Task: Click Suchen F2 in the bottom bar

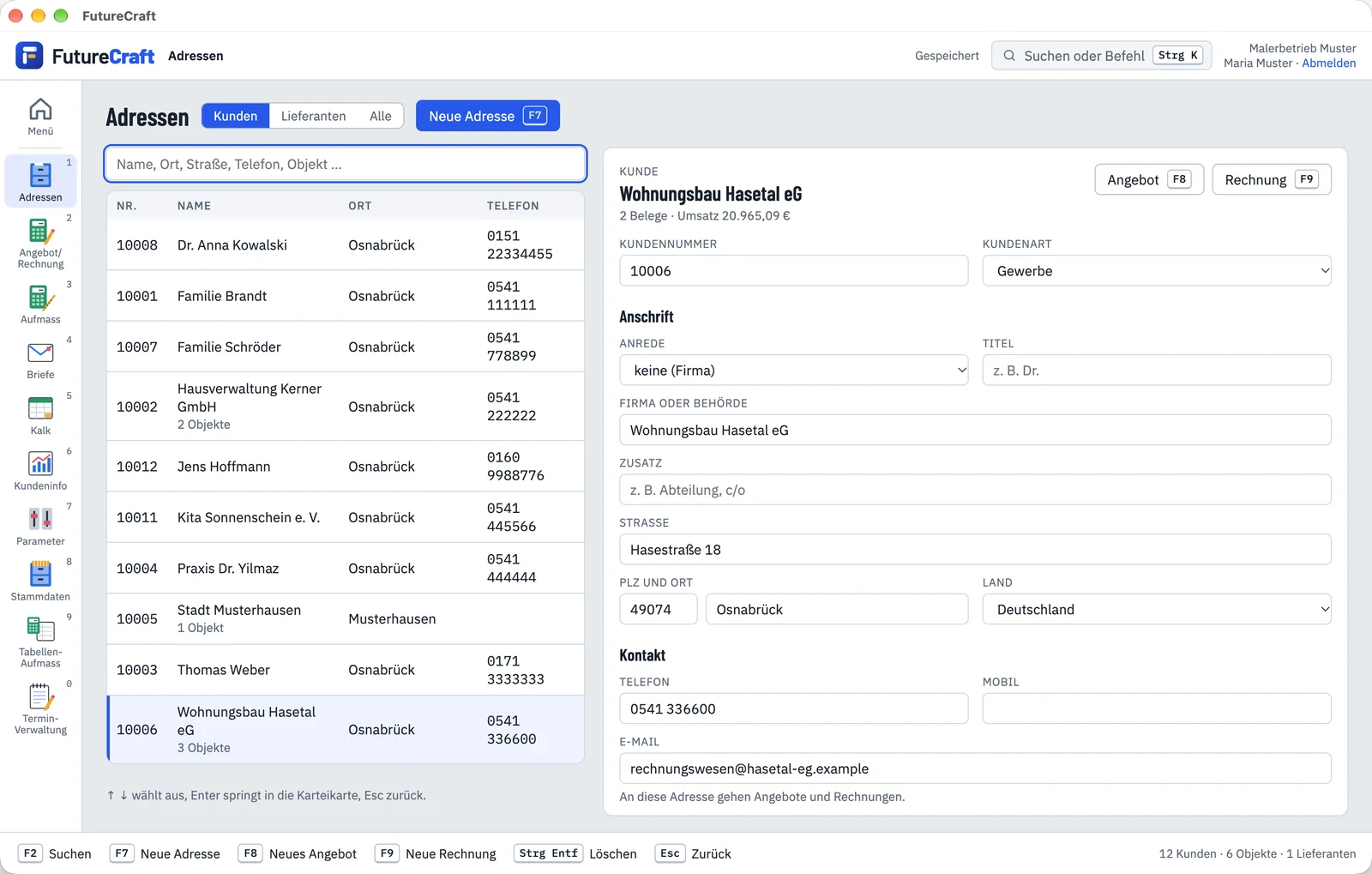Action: pyautogui.click(x=55, y=853)
